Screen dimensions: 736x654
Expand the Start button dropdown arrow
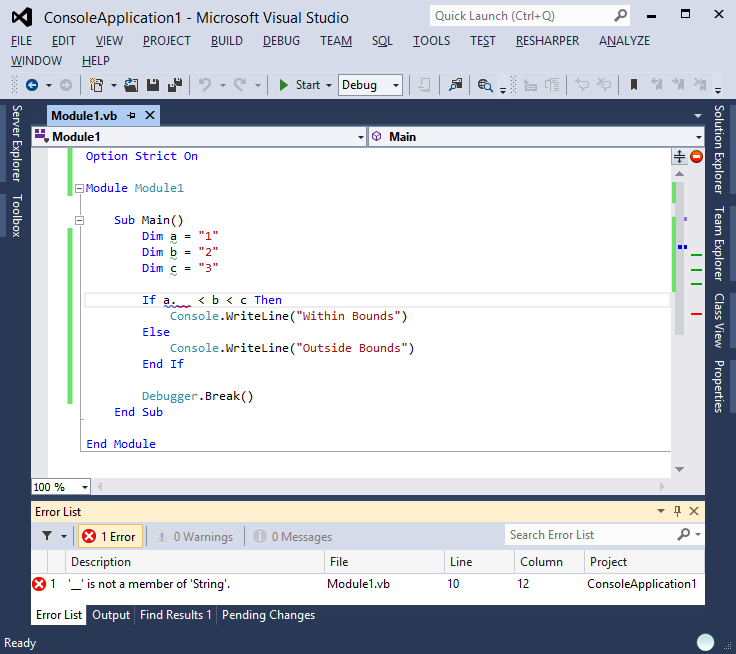click(x=329, y=85)
